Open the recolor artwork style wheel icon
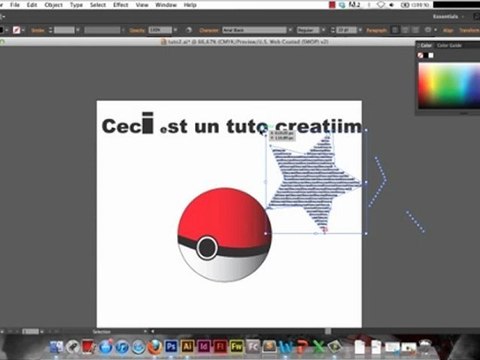 pos(189,30)
